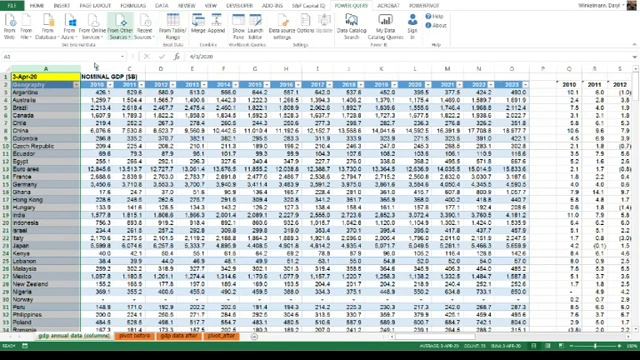640x360 pixels.
Task: Select cell containing 'Euro area'
Action: pyautogui.click(x=46, y=169)
